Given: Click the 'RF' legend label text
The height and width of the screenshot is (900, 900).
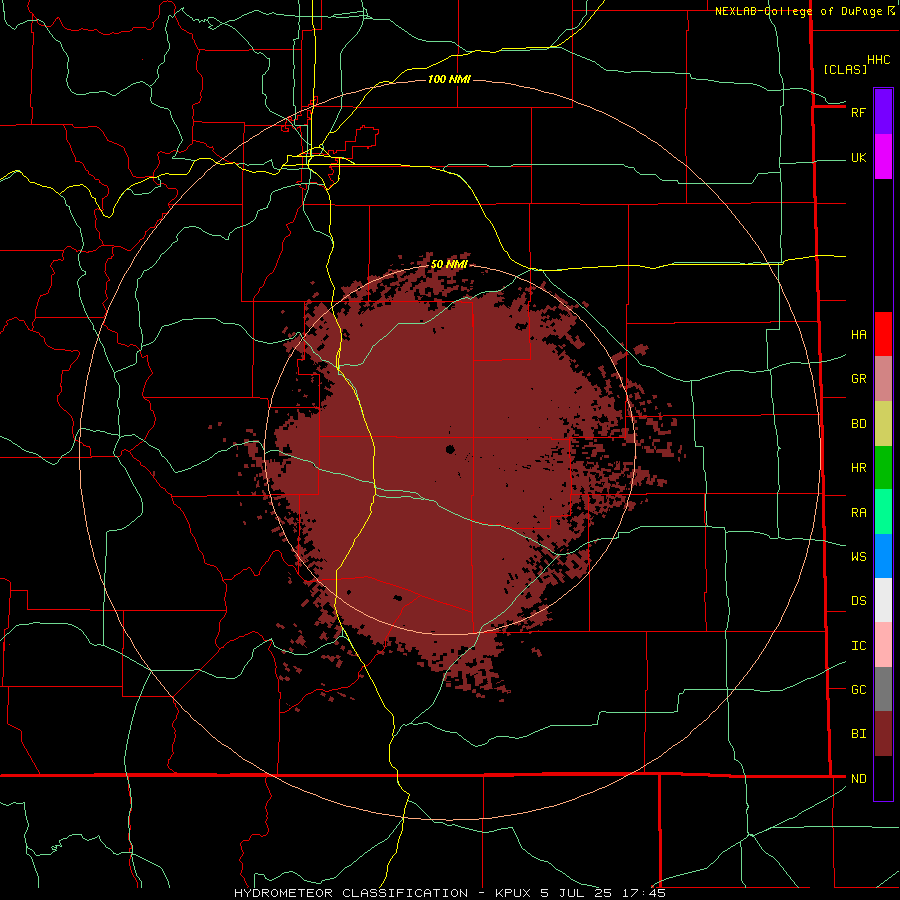Looking at the screenshot, I should click(x=858, y=112).
